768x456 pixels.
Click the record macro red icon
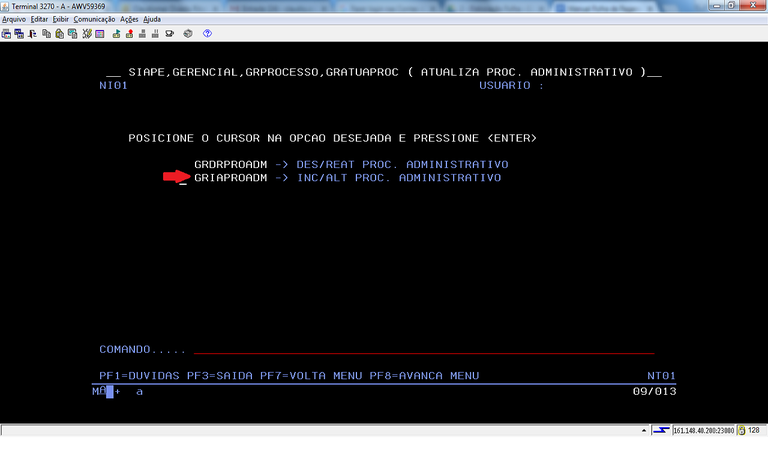pyautogui.click(x=129, y=34)
